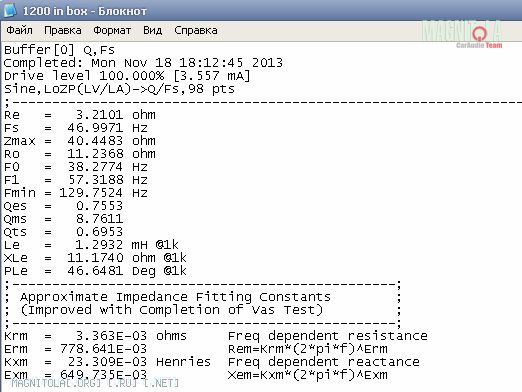Click the 'Freq dependent resistance' text
The image size is (522, 392).
click(x=328, y=336)
